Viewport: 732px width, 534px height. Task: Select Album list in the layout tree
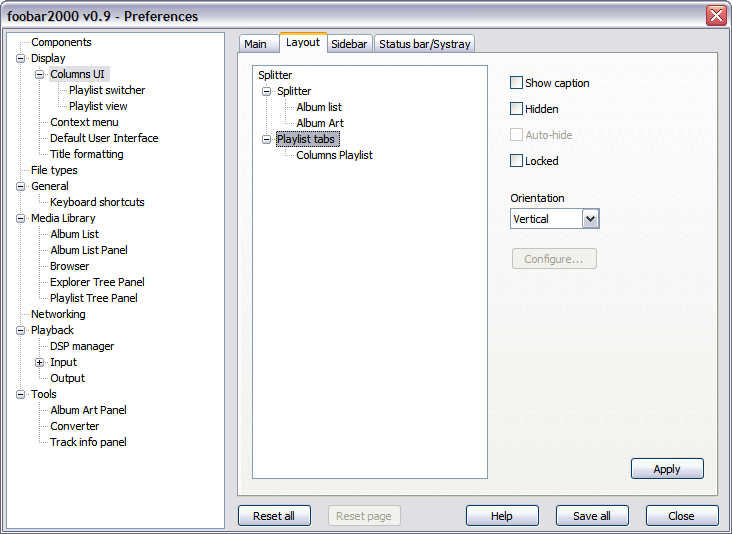[319, 107]
